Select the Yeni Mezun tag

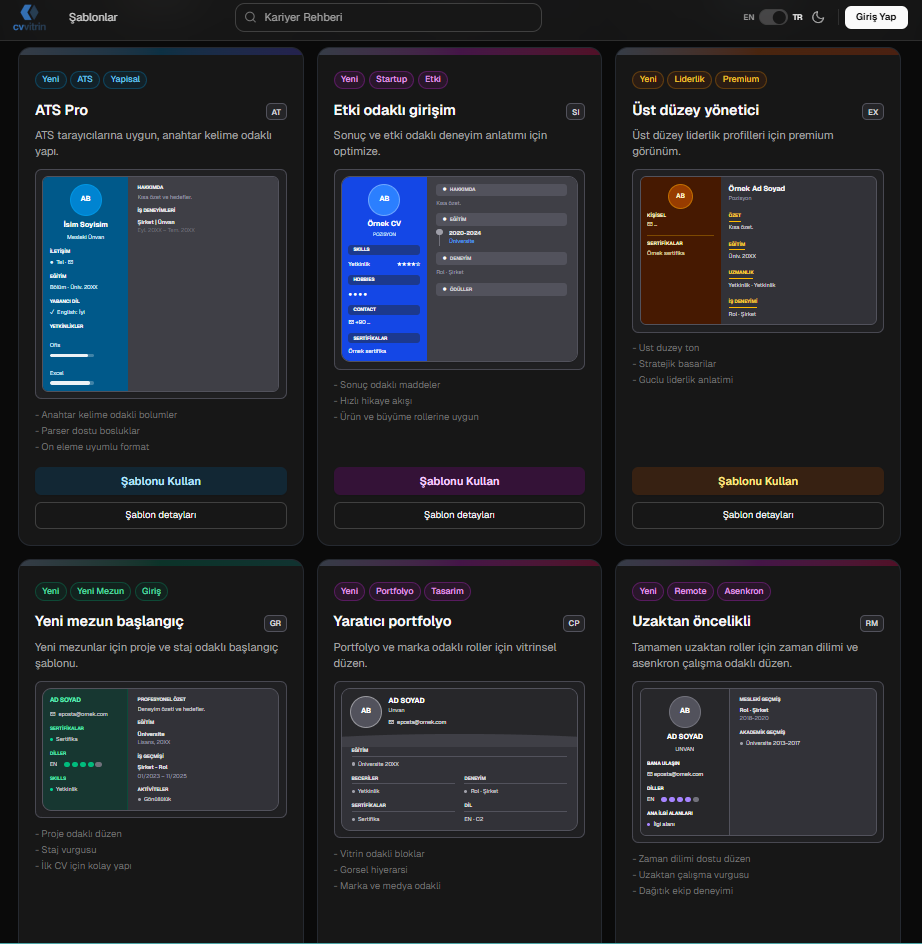101,591
